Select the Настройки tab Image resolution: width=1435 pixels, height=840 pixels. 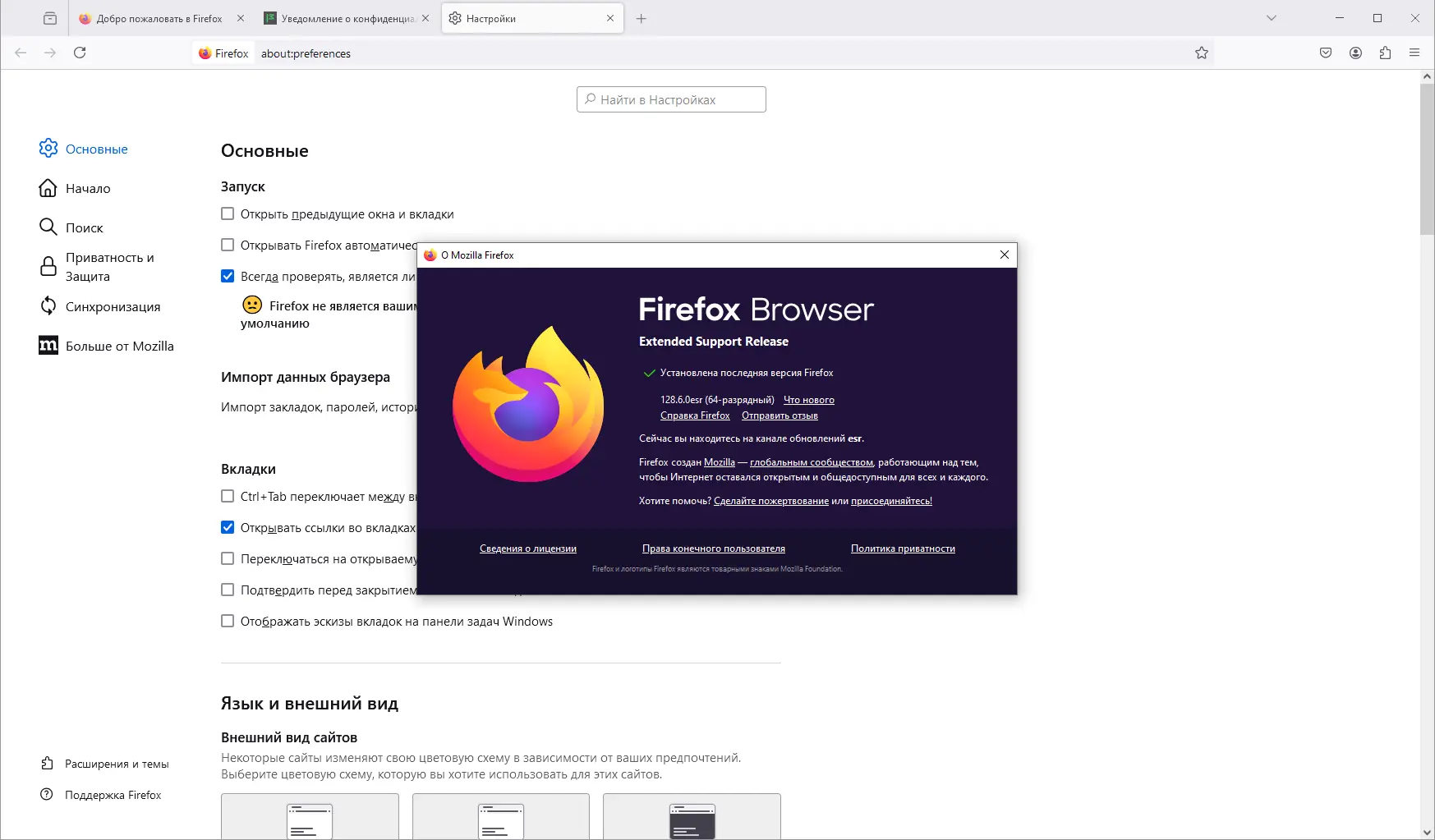[x=532, y=18]
